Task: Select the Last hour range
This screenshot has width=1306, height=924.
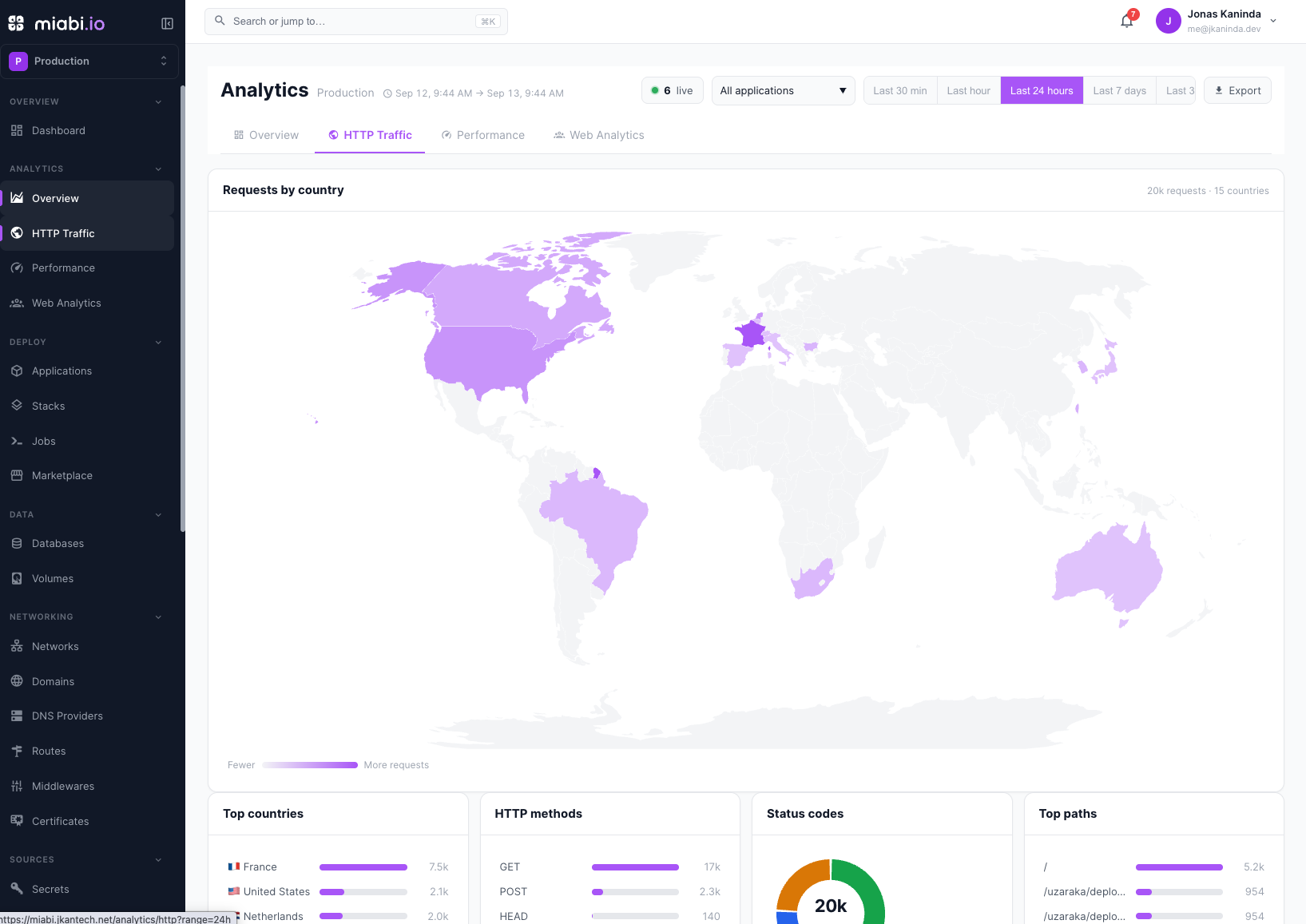Action: tap(969, 90)
